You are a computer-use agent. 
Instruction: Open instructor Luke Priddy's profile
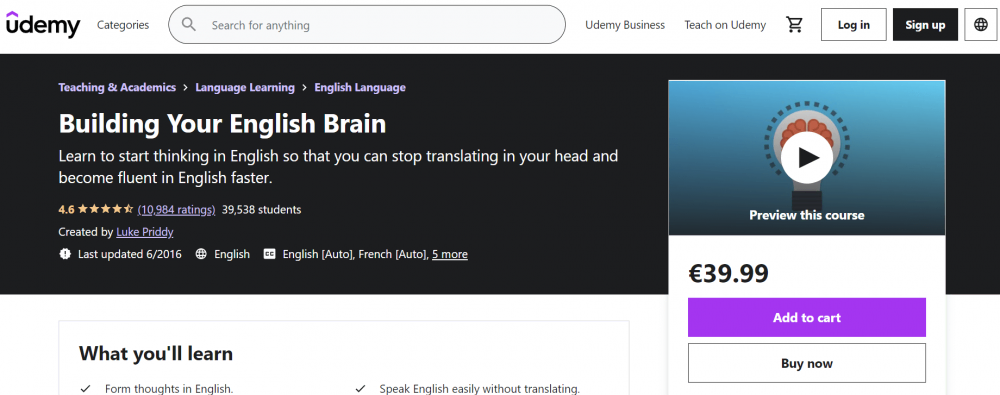145,232
